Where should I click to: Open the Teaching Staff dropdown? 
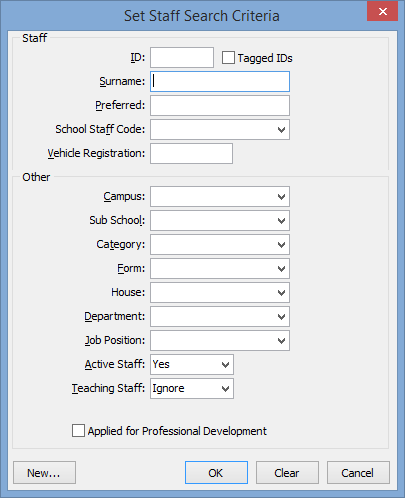click(192, 388)
